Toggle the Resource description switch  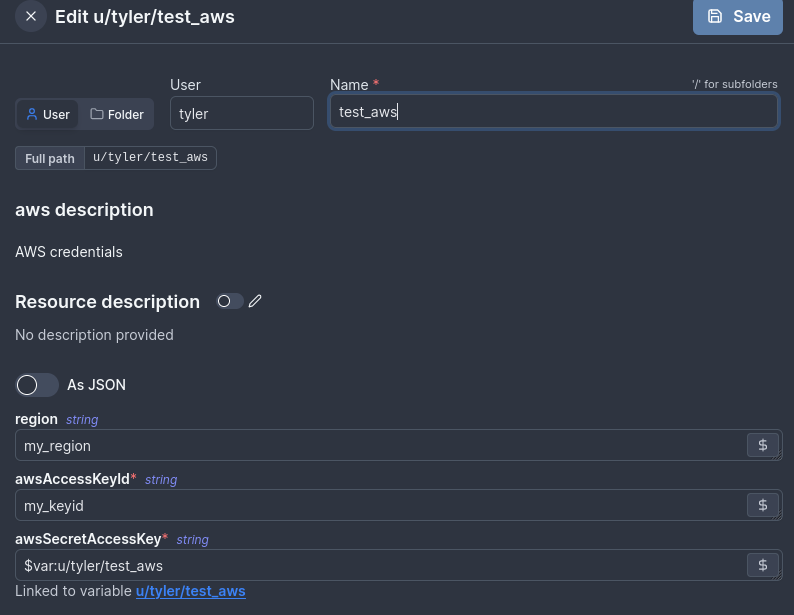[x=229, y=301]
